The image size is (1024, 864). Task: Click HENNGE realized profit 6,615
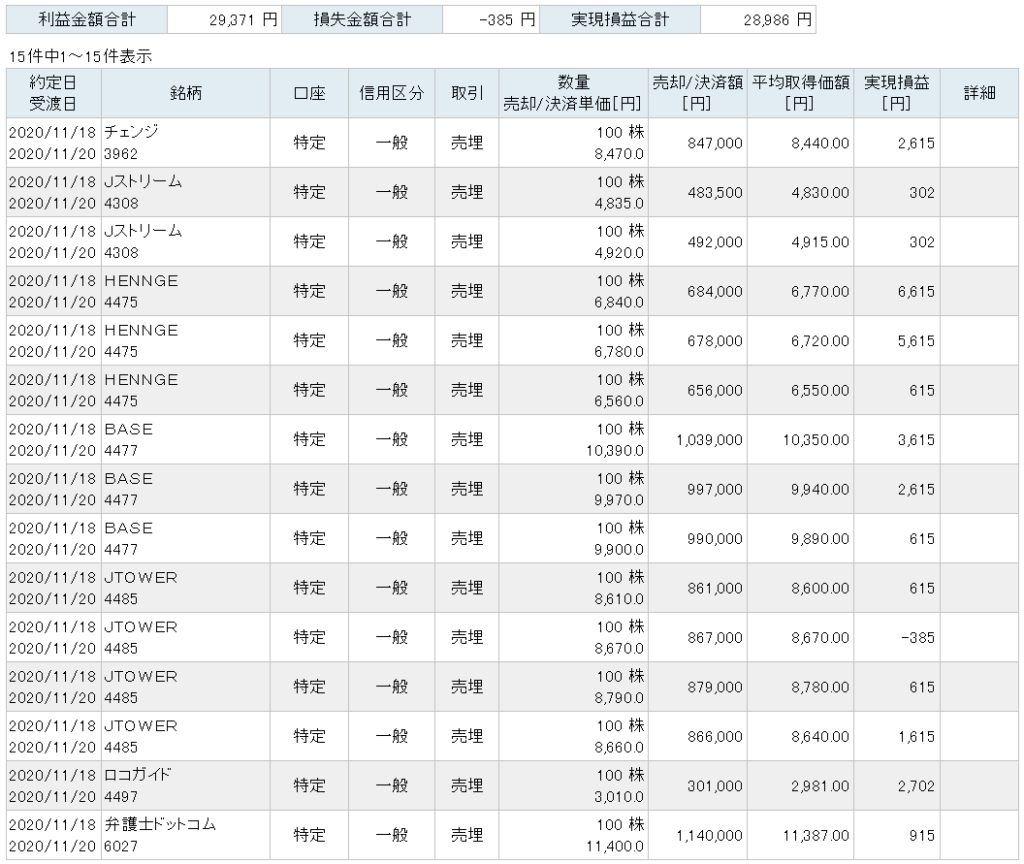(x=916, y=292)
